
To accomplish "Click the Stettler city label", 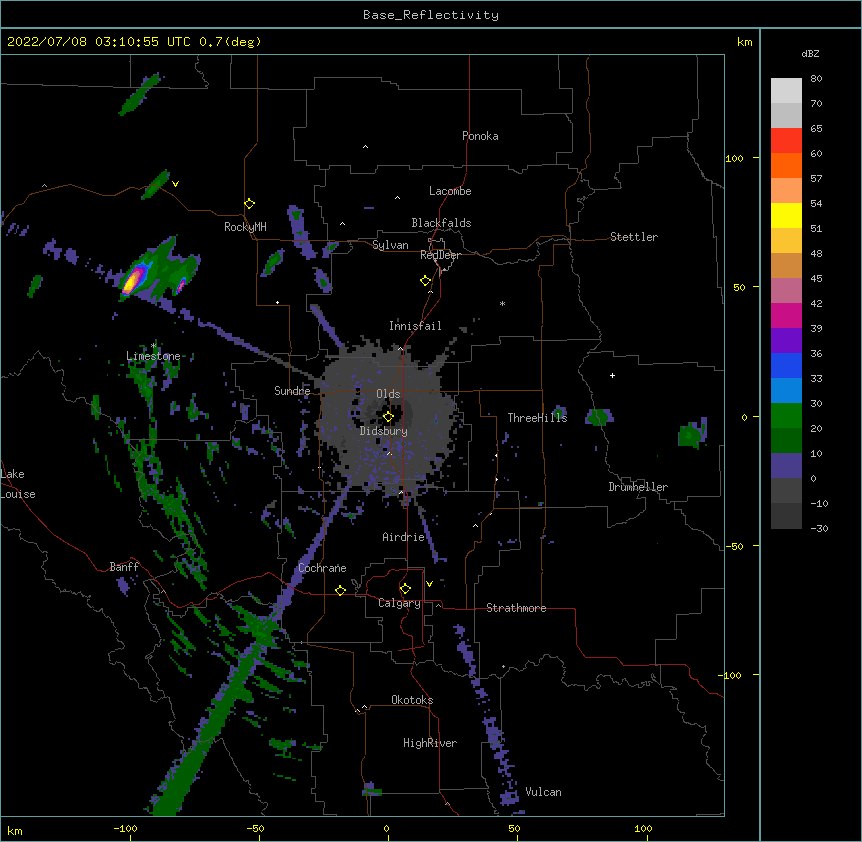I will (x=634, y=237).
